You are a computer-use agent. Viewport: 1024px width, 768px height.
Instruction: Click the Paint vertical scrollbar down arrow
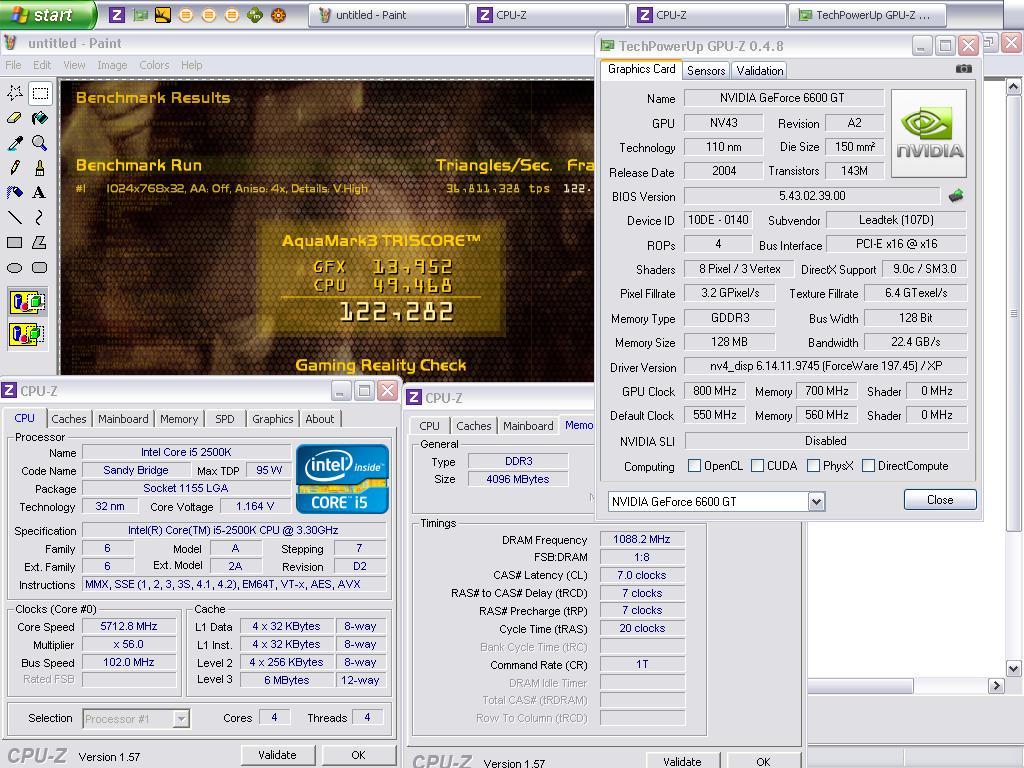[1013, 668]
